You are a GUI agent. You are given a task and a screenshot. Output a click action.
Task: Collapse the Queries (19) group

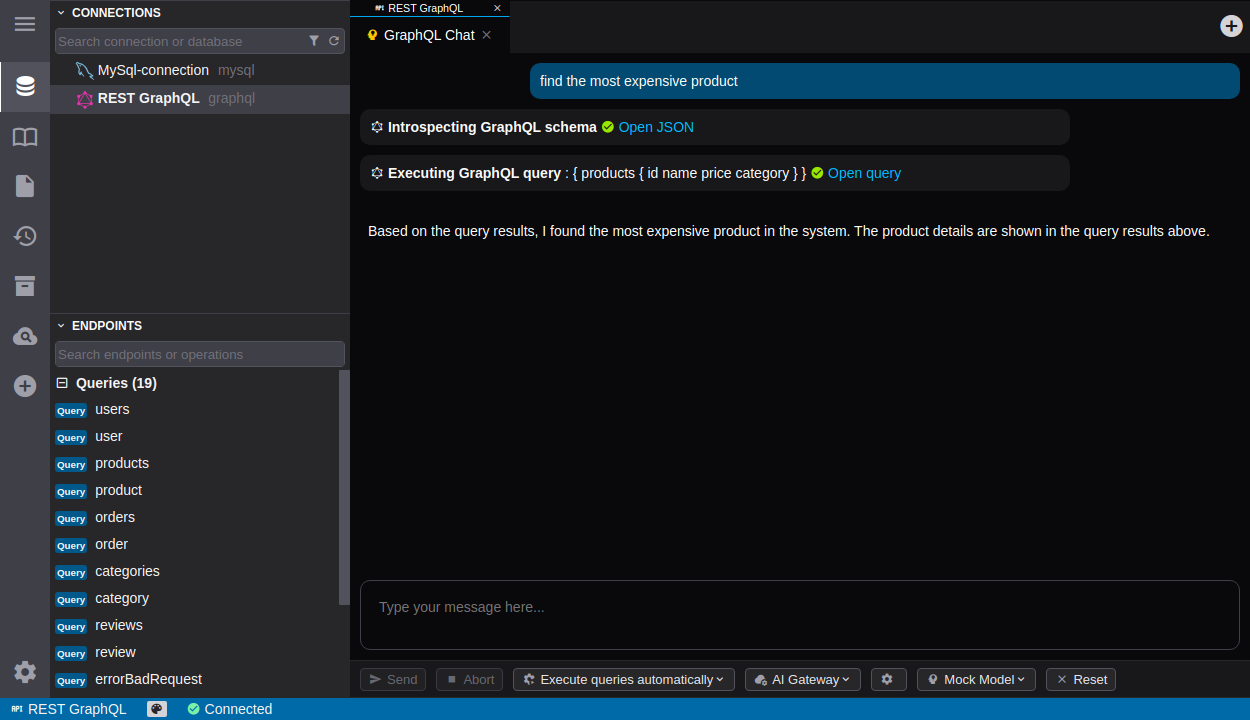(x=62, y=383)
